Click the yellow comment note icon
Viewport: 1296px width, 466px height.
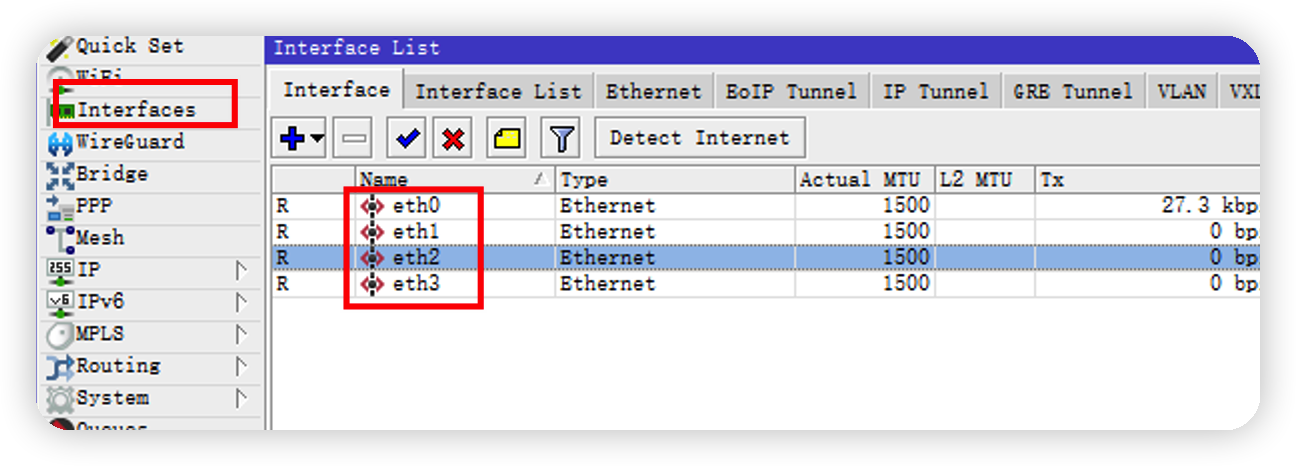pyautogui.click(x=507, y=139)
